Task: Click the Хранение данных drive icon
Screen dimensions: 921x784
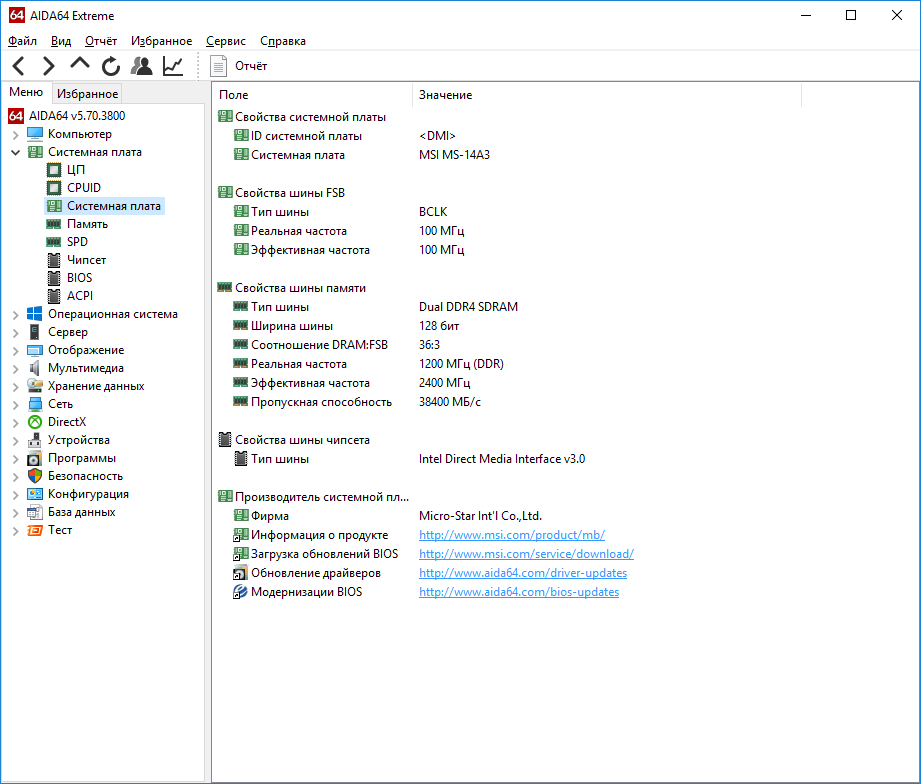Action: click(x=35, y=386)
